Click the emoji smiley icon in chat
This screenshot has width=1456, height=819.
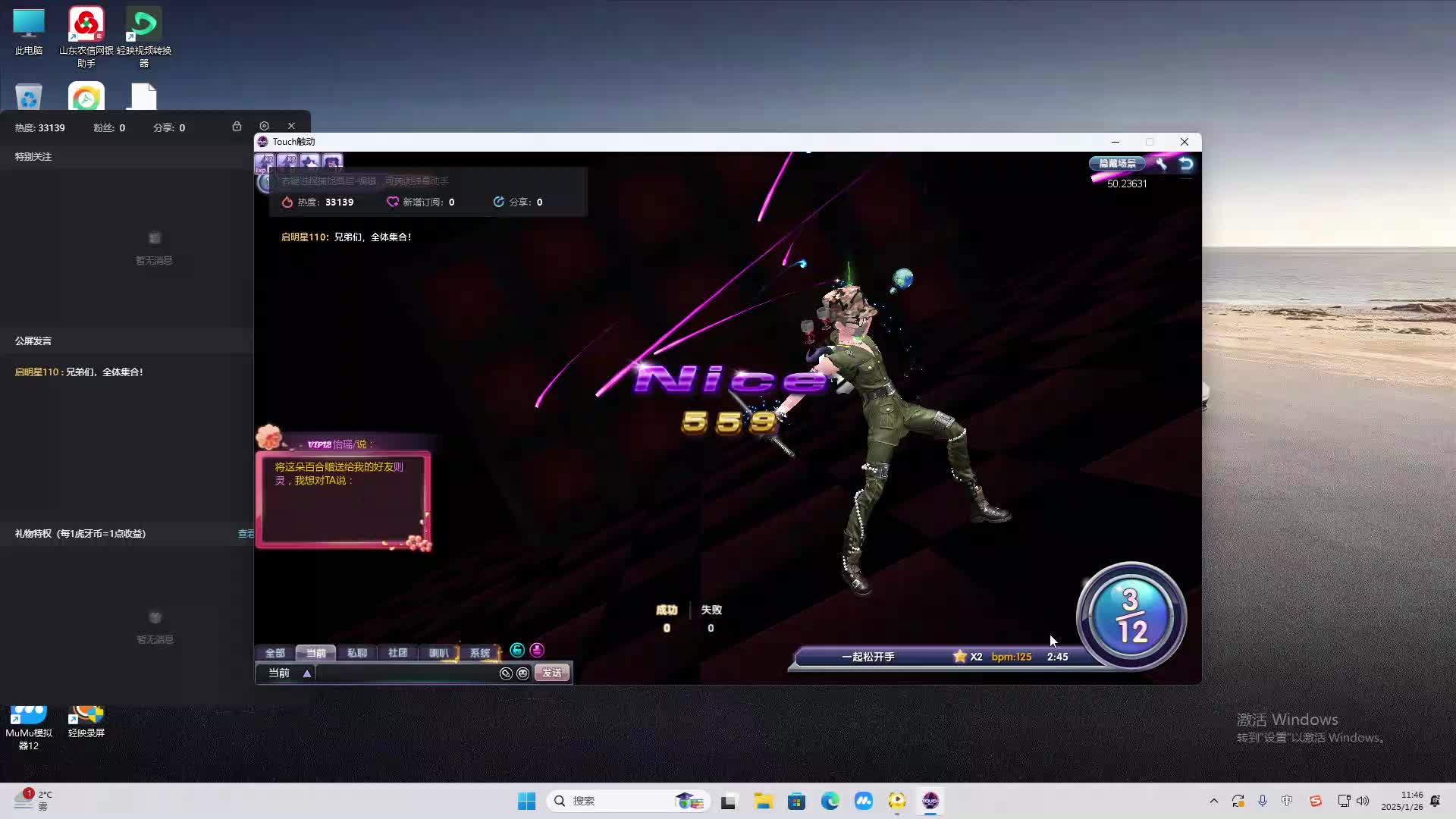pos(522,673)
